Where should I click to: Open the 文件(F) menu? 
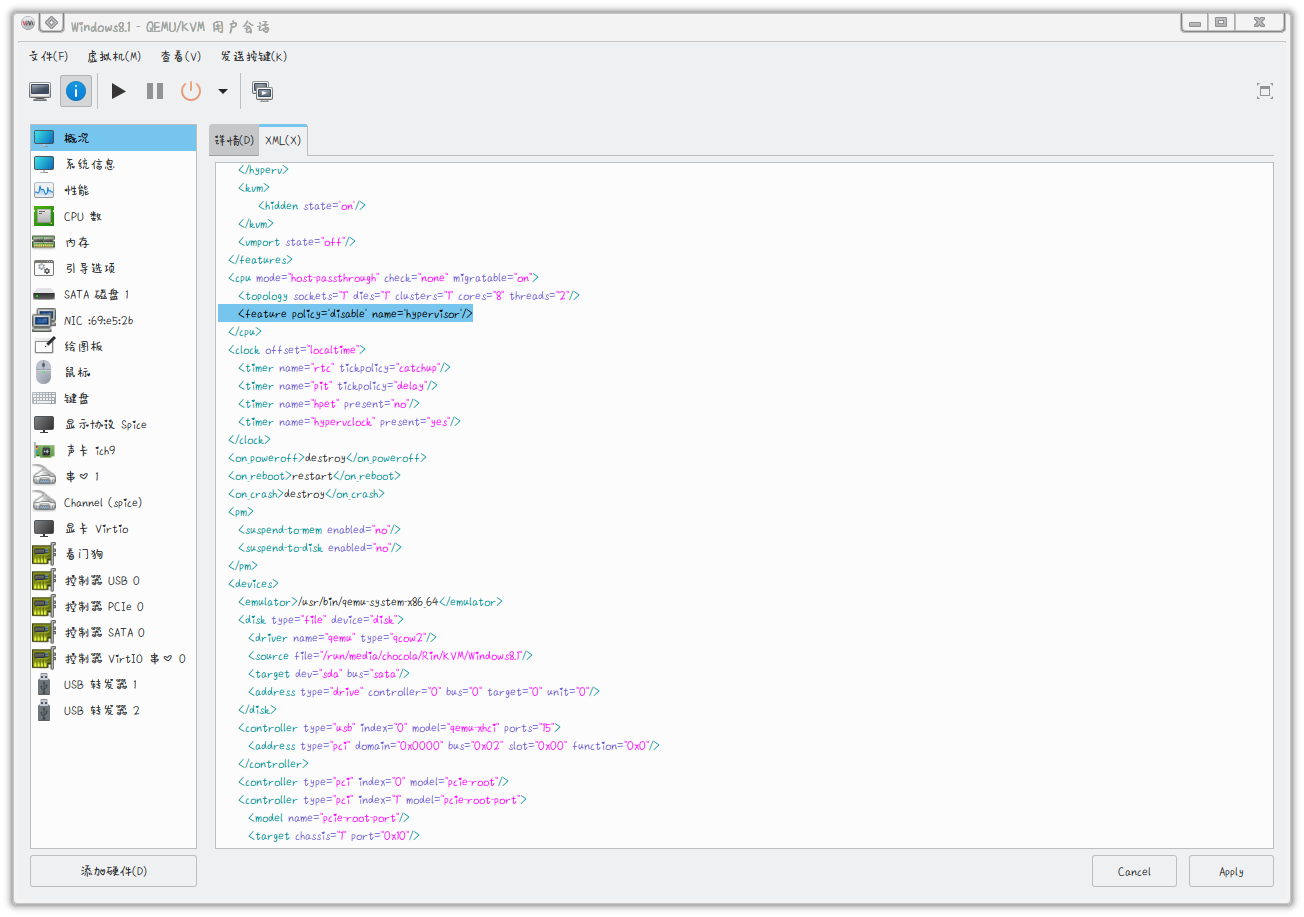click(x=49, y=57)
